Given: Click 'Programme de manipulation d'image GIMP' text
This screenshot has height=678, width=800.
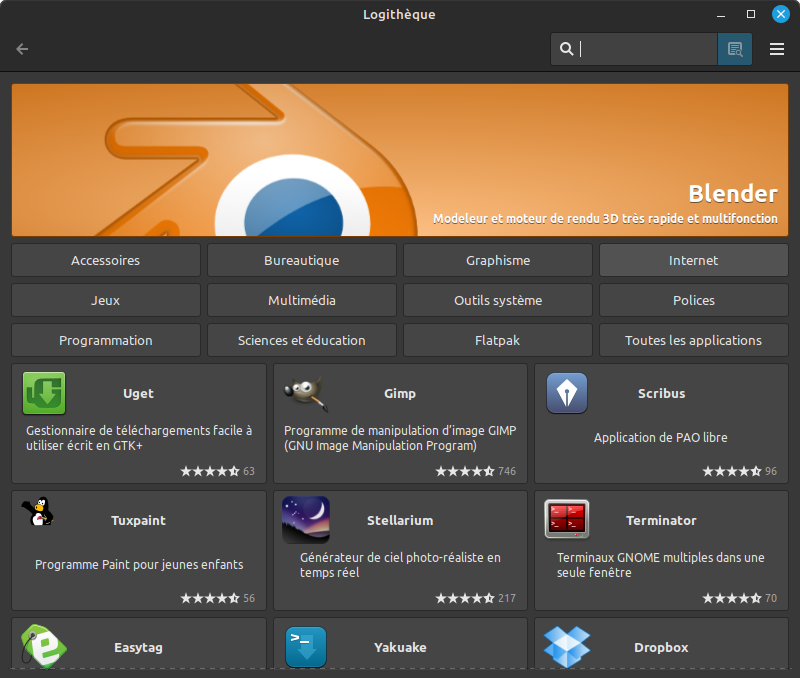Looking at the screenshot, I should click(400, 438).
